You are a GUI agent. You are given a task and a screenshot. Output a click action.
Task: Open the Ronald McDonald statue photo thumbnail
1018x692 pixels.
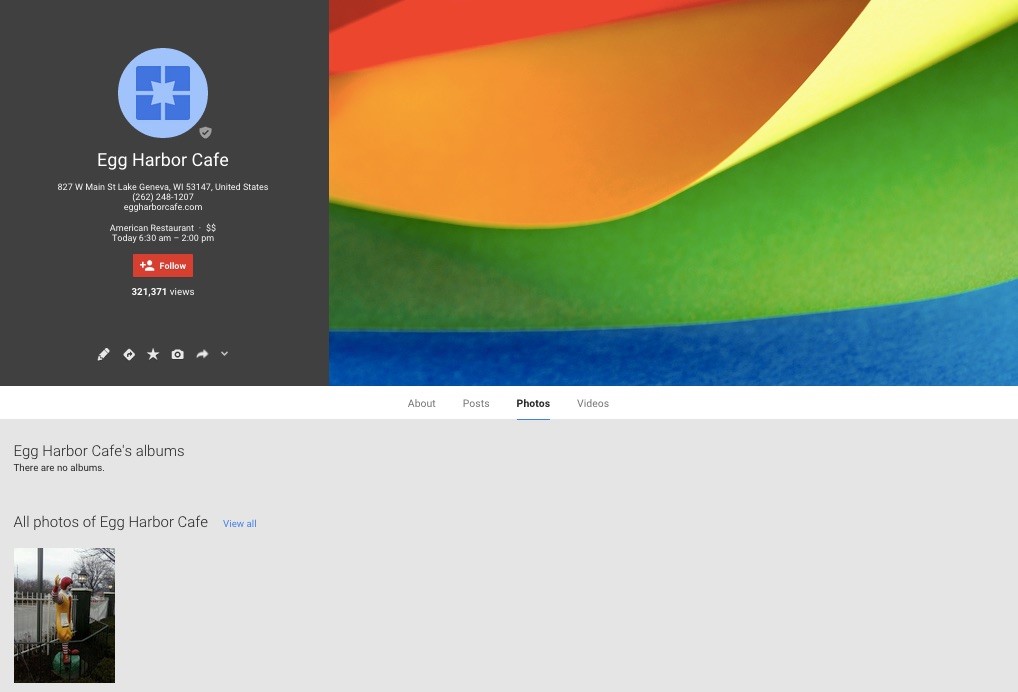[x=64, y=615]
